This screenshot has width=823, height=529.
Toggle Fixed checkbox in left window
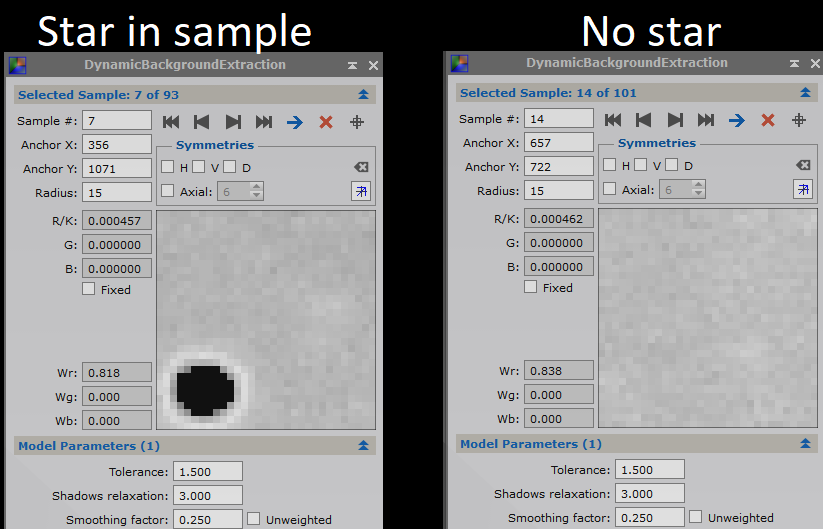point(89,289)
